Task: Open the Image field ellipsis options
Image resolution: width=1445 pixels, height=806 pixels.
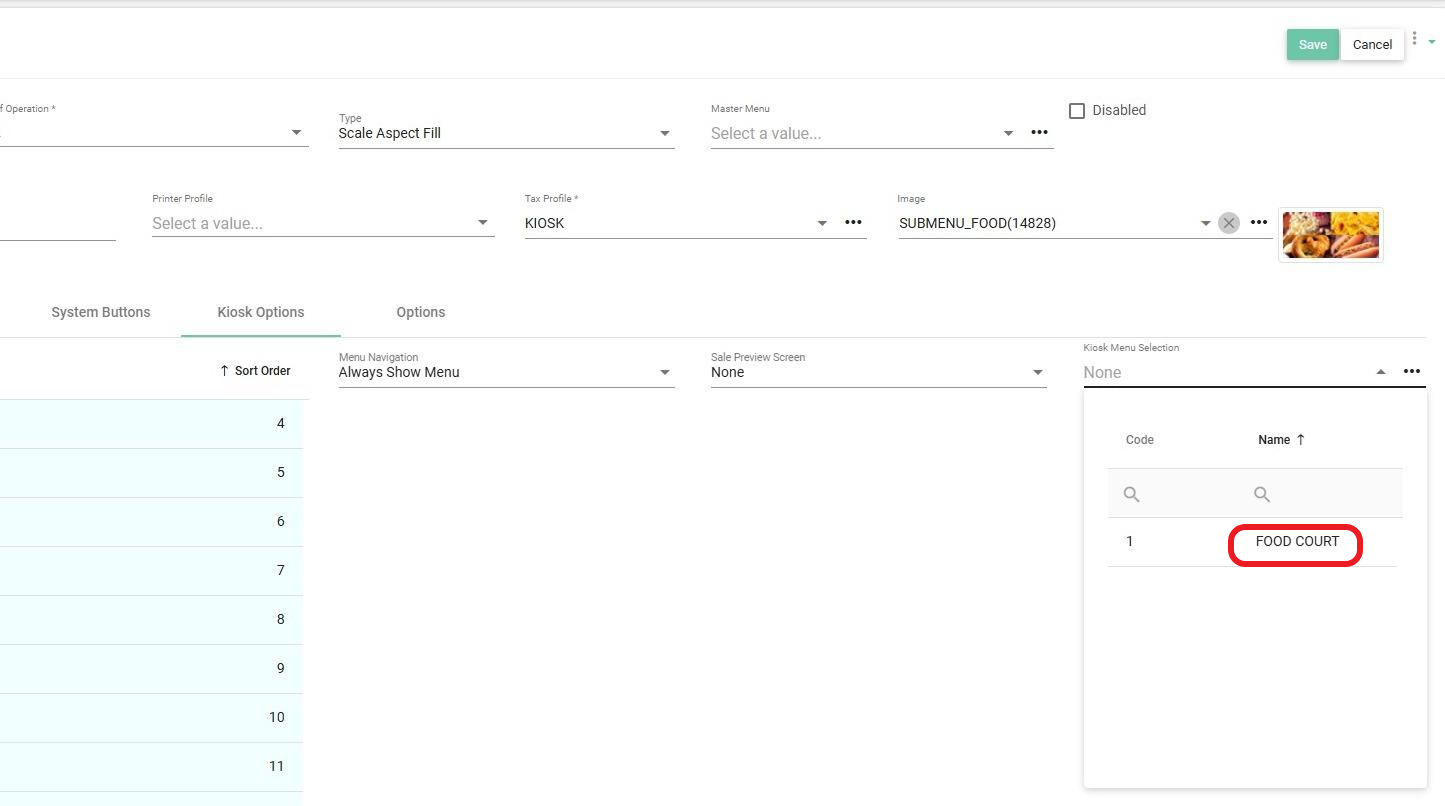Action: [x=1259, y=223]
